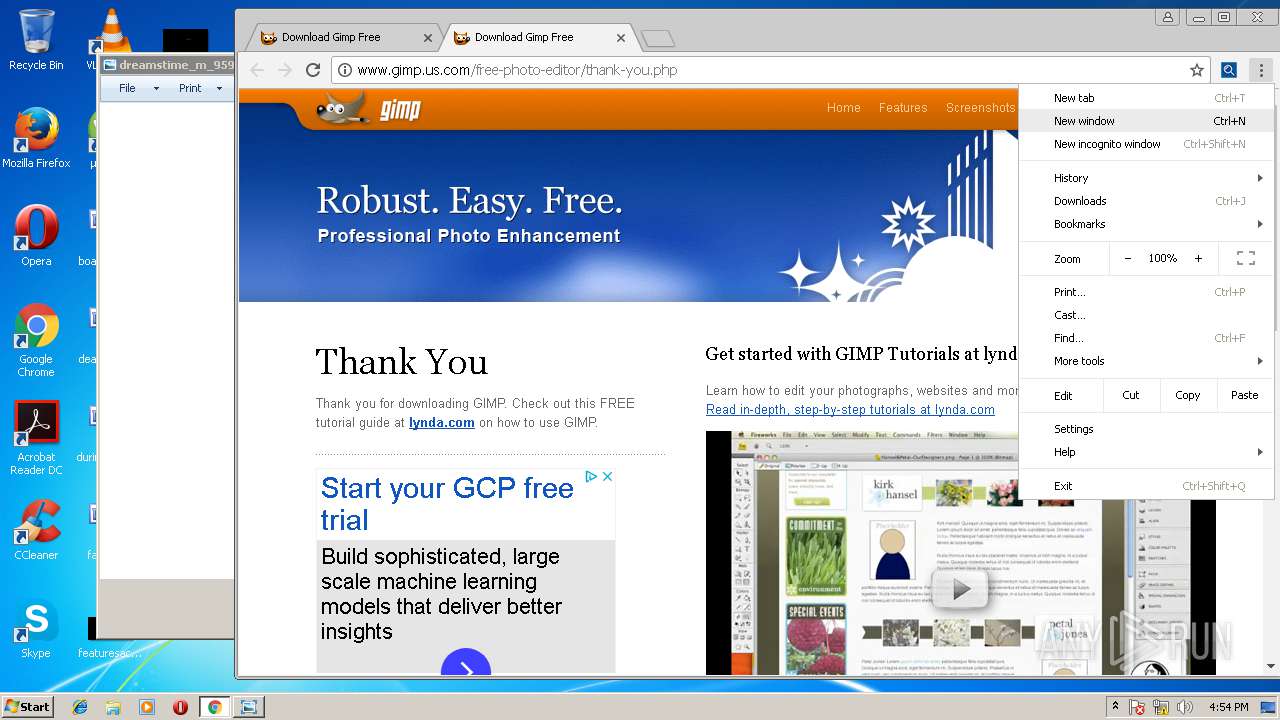Open File Explorer folder in taskbar
This screenshot has width=1280, height=720.
point(113,707)
